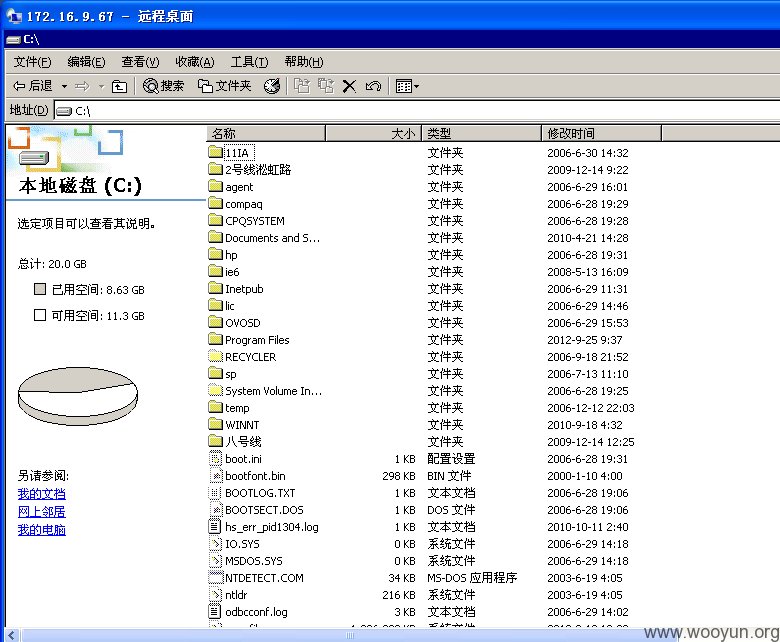Click the 名称 column header
Viewport: 780px width, 642px height.
pyautogui.click(x=266, y=133)
